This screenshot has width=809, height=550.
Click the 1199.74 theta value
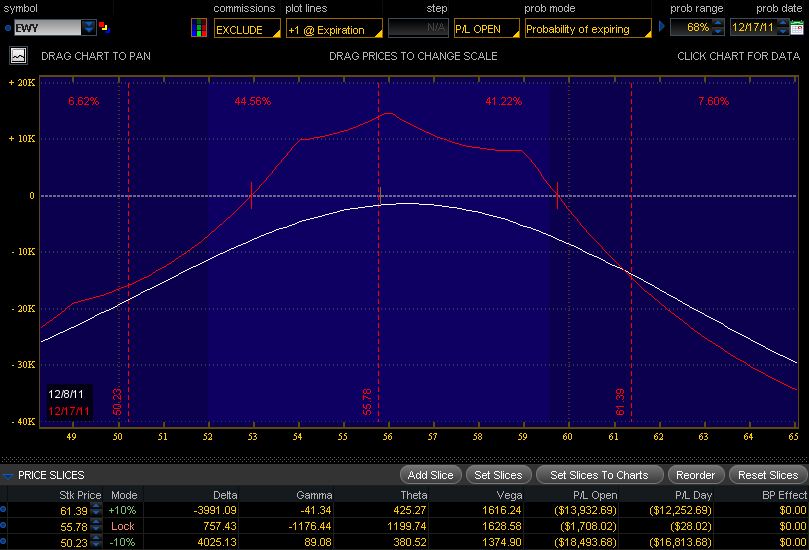click(x=407, y=526)
